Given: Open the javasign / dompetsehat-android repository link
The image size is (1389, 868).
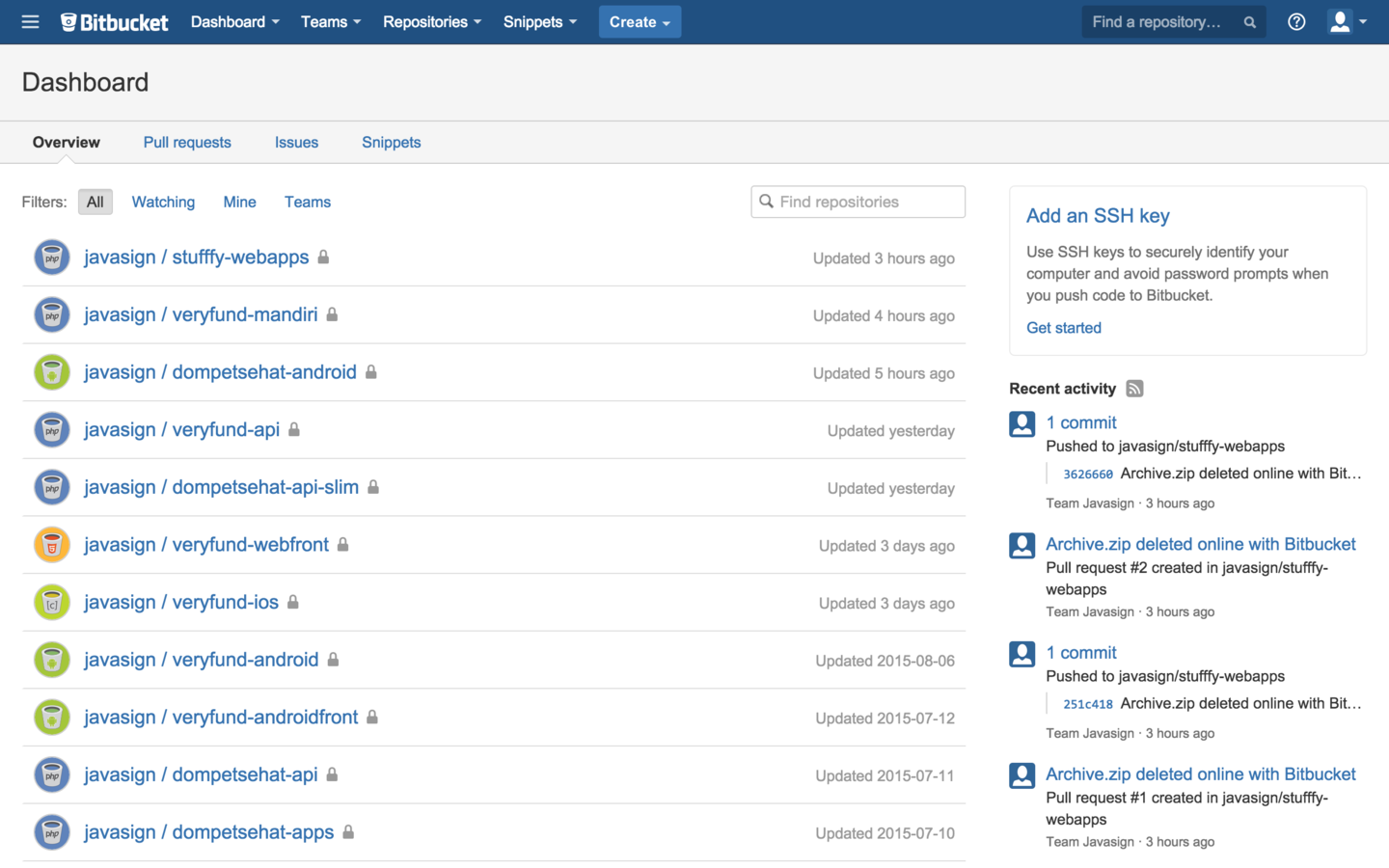Looking at the screenshot, I should pos(220,372).
